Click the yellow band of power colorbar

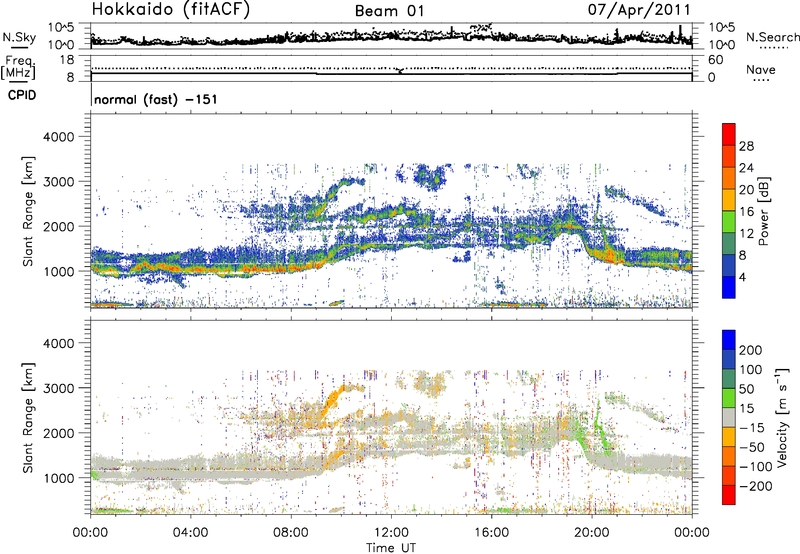(729, 200)
